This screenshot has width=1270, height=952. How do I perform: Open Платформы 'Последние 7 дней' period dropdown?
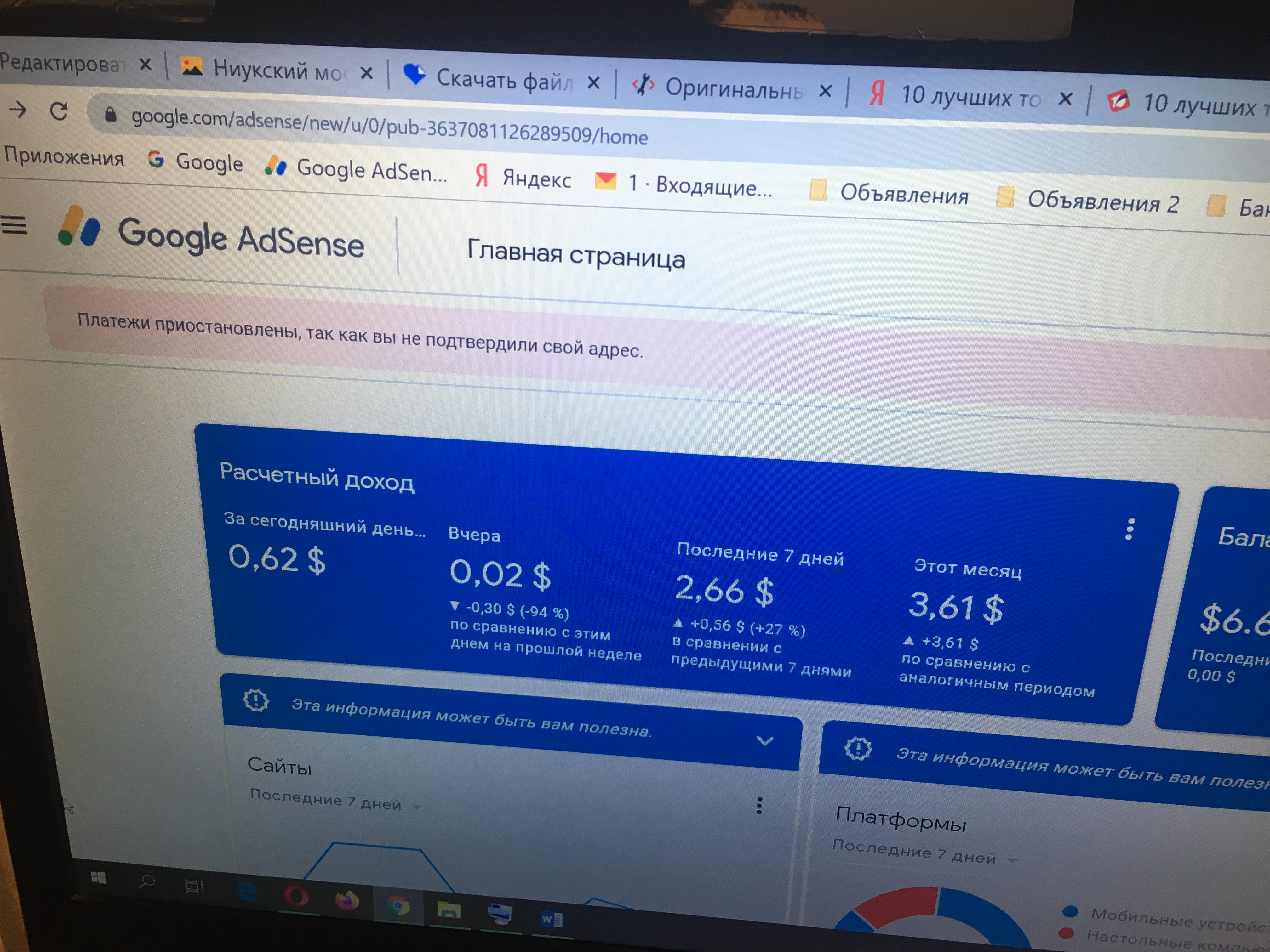[x=925, y=852]
